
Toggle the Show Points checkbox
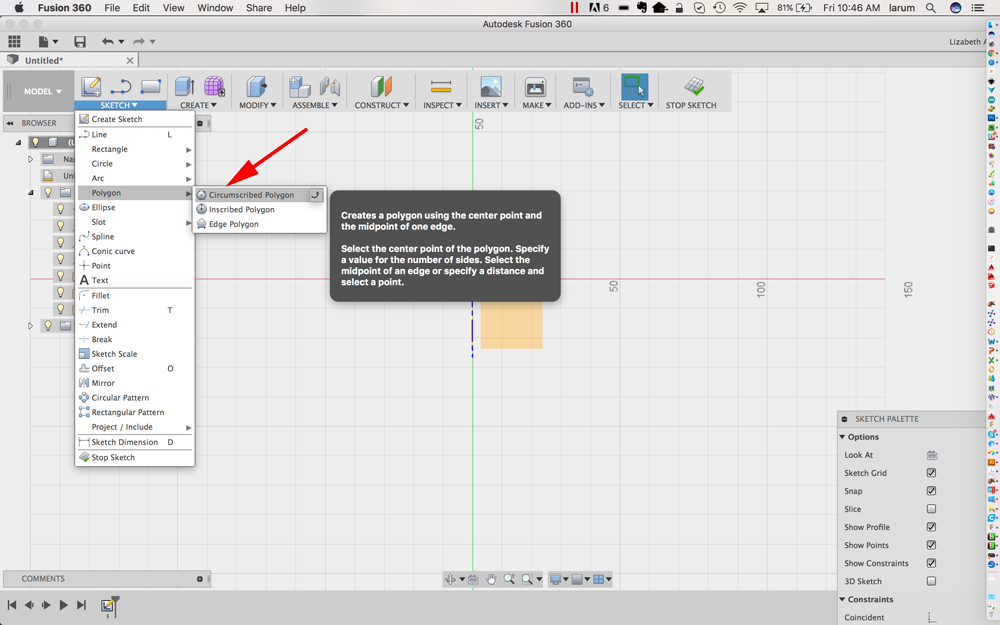pyautogui.click(x=931, y=545)
